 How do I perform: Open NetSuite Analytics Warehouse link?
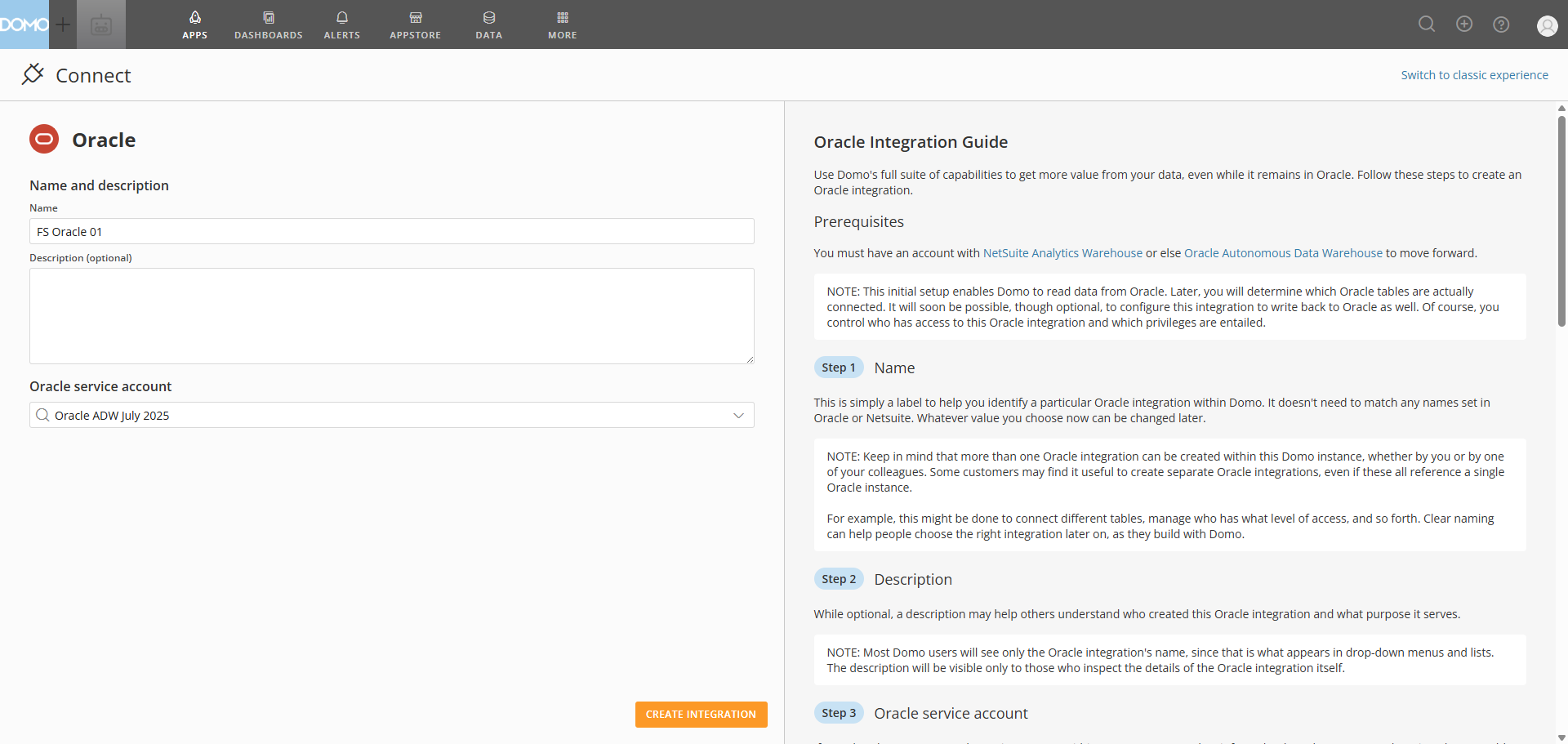point(1062,253)
